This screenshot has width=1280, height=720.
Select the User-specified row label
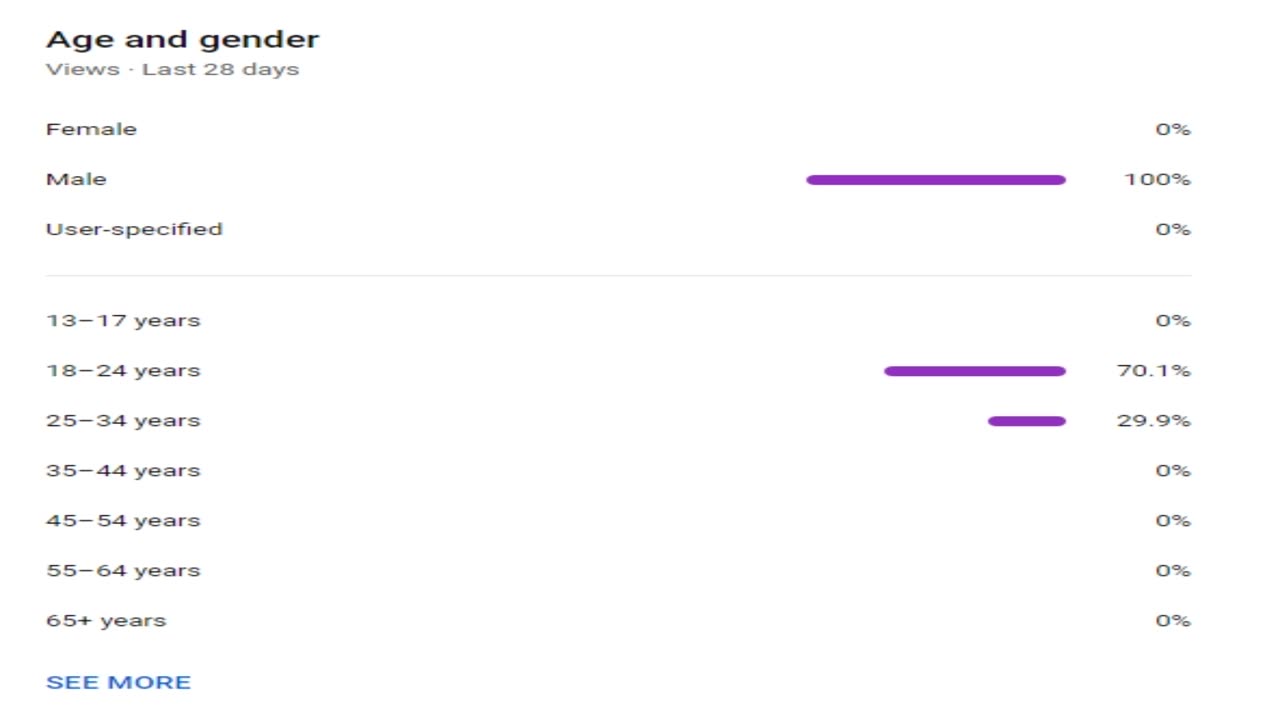134,229
